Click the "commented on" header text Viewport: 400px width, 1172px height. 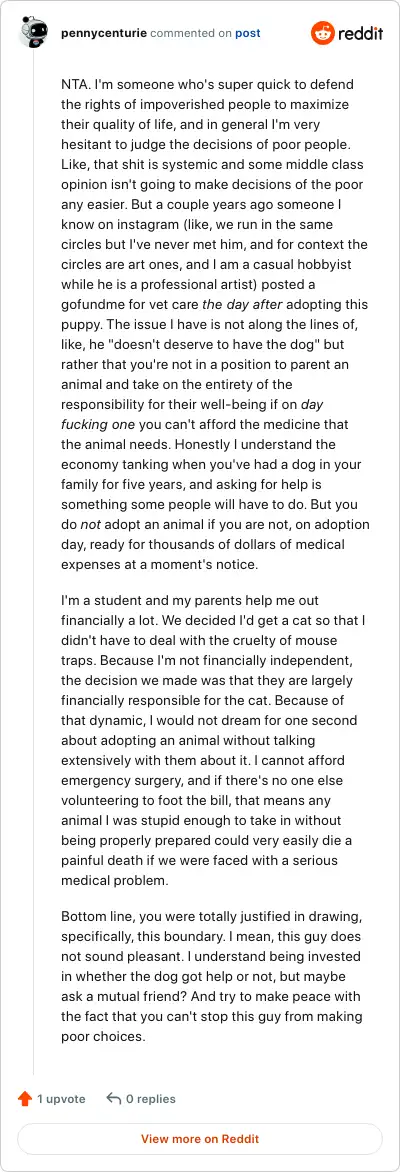coord(191,33)
